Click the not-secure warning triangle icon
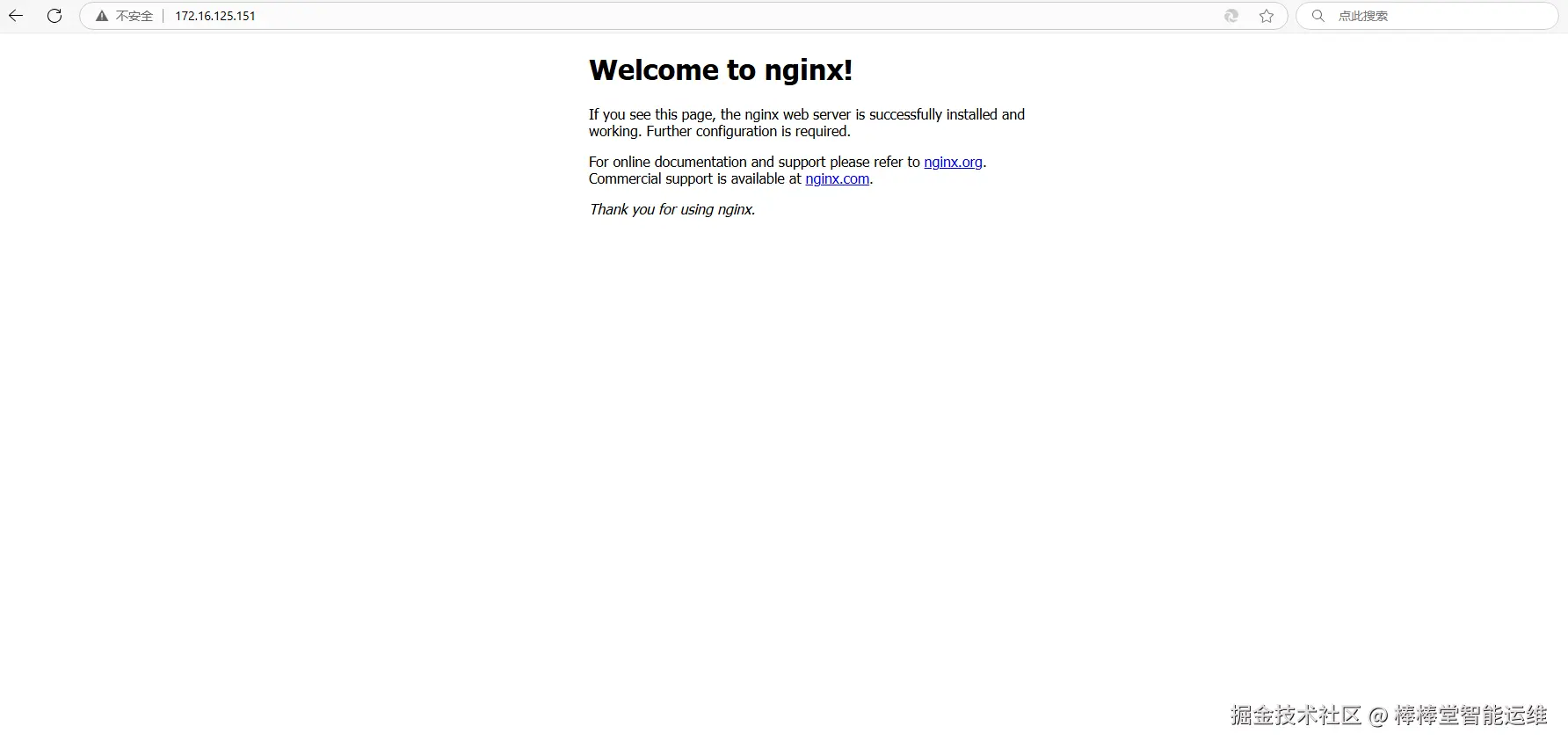The width and height of the screenshot is (1568, 748). tap(102, 16)
